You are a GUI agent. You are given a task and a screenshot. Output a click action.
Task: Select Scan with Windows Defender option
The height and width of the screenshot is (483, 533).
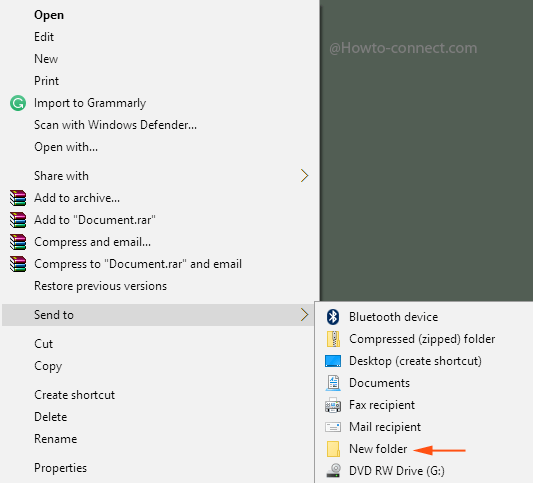click(x=116, y=125)
